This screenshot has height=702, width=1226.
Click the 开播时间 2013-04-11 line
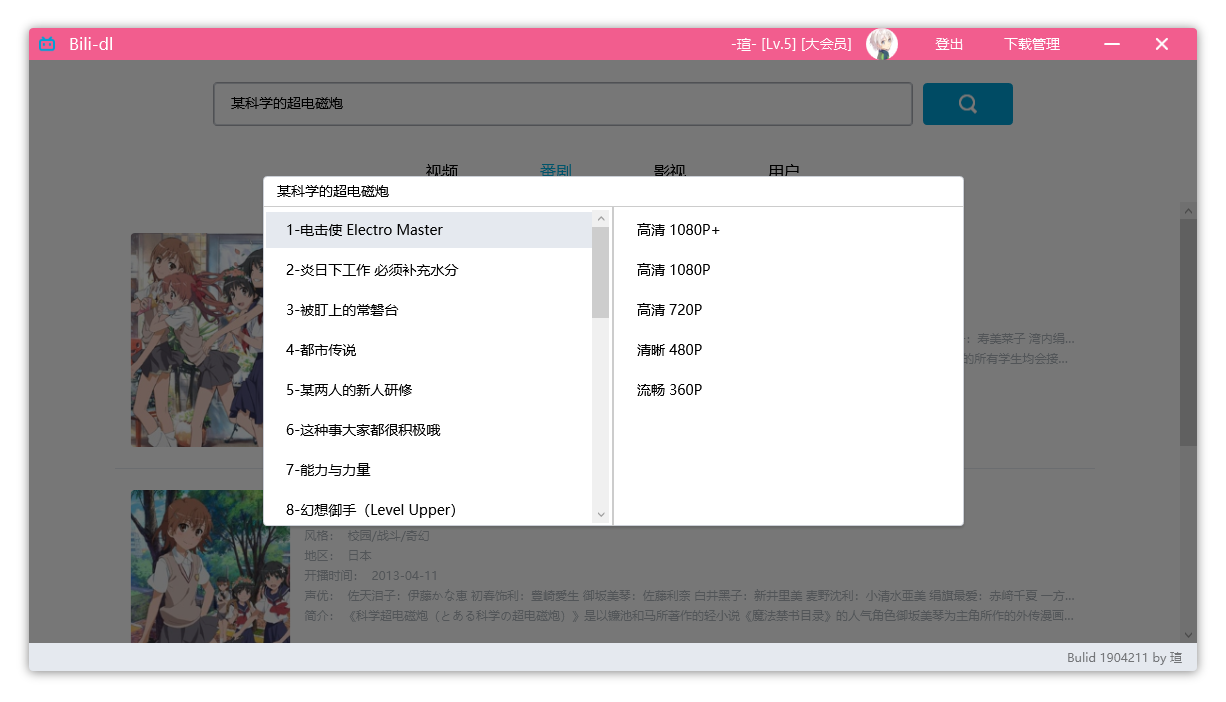click(x=371, y=575)
